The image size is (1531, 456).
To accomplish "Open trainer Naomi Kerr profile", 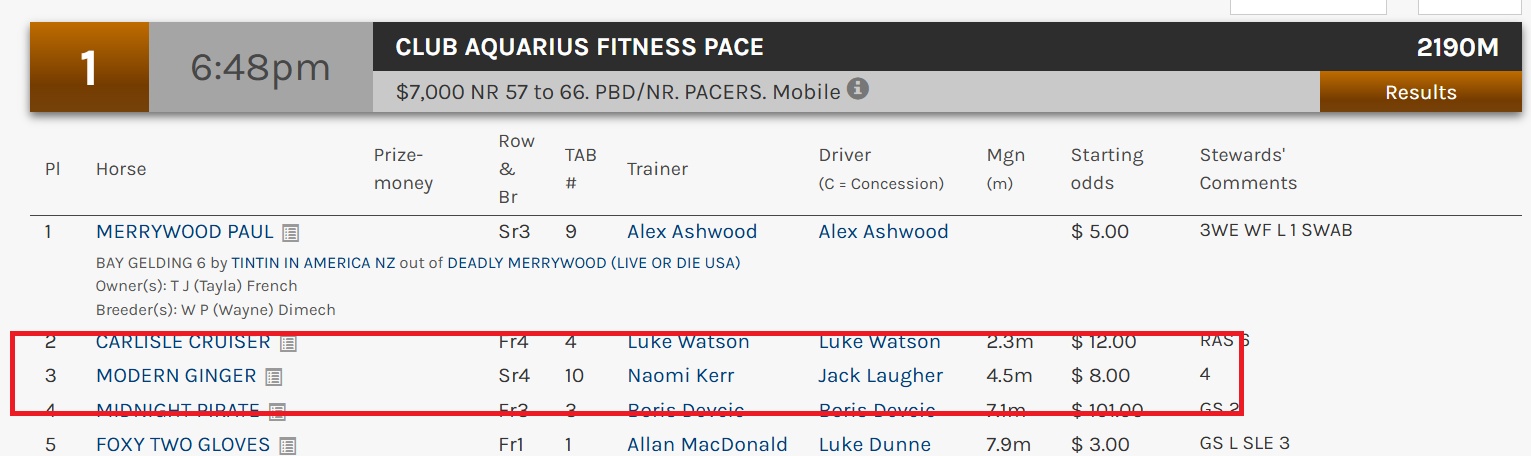I will coord(681,376).
